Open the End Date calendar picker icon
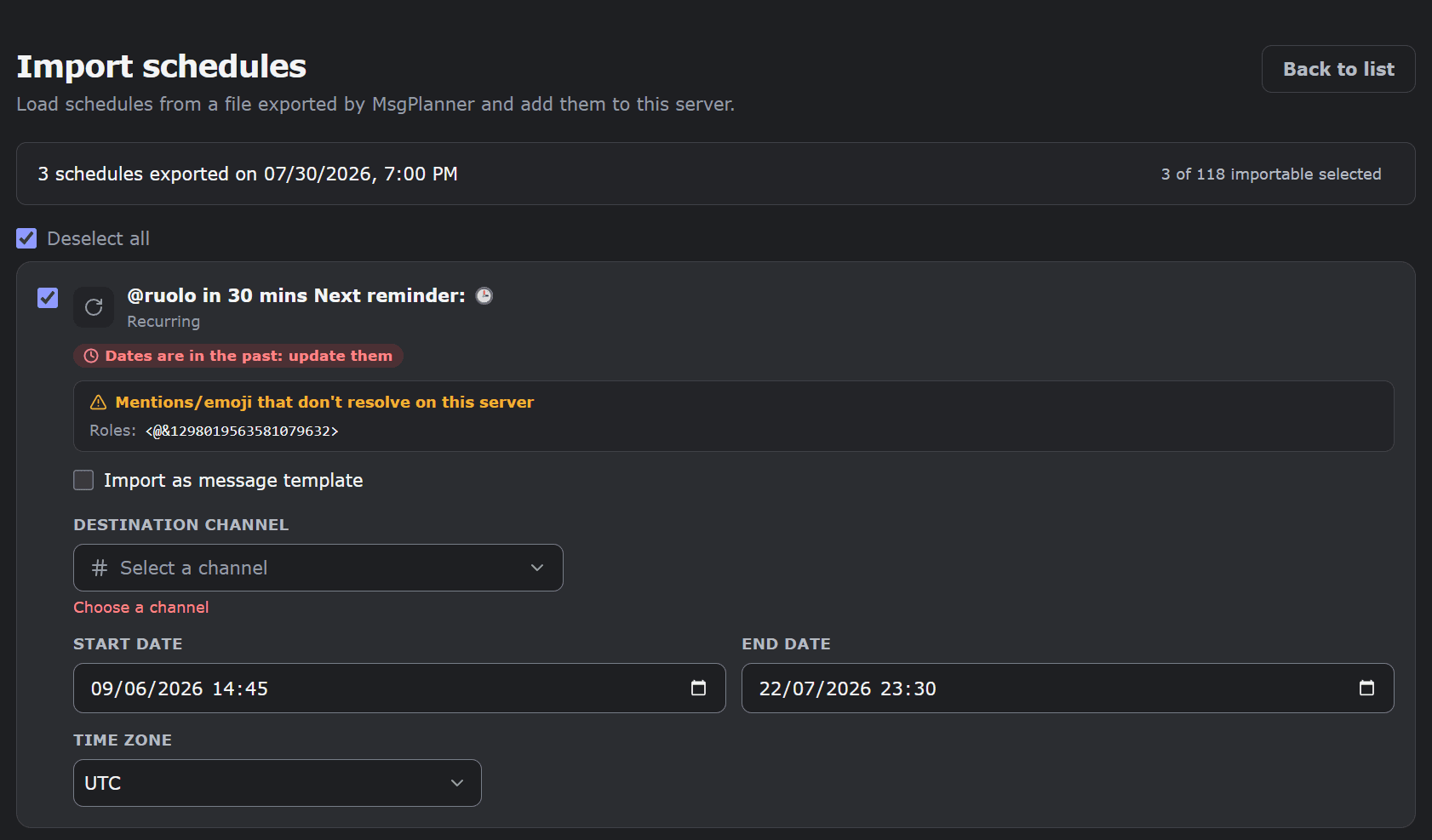 click(x=1366, y=688)
